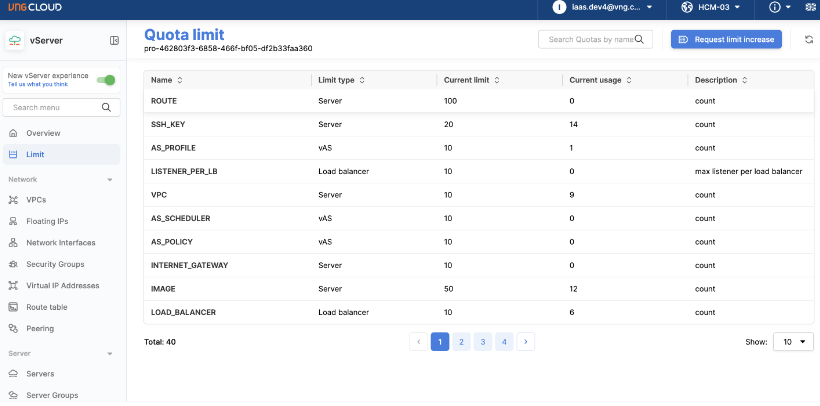Open the Route table menu item
Screen dimensions: 820x406
click(x=47, y=307)
